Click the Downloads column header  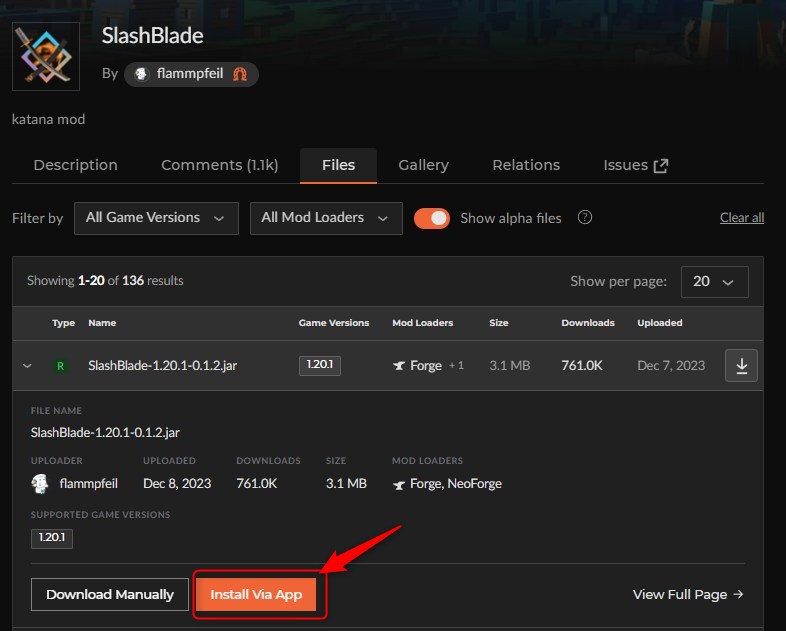[x=587, y=323]
